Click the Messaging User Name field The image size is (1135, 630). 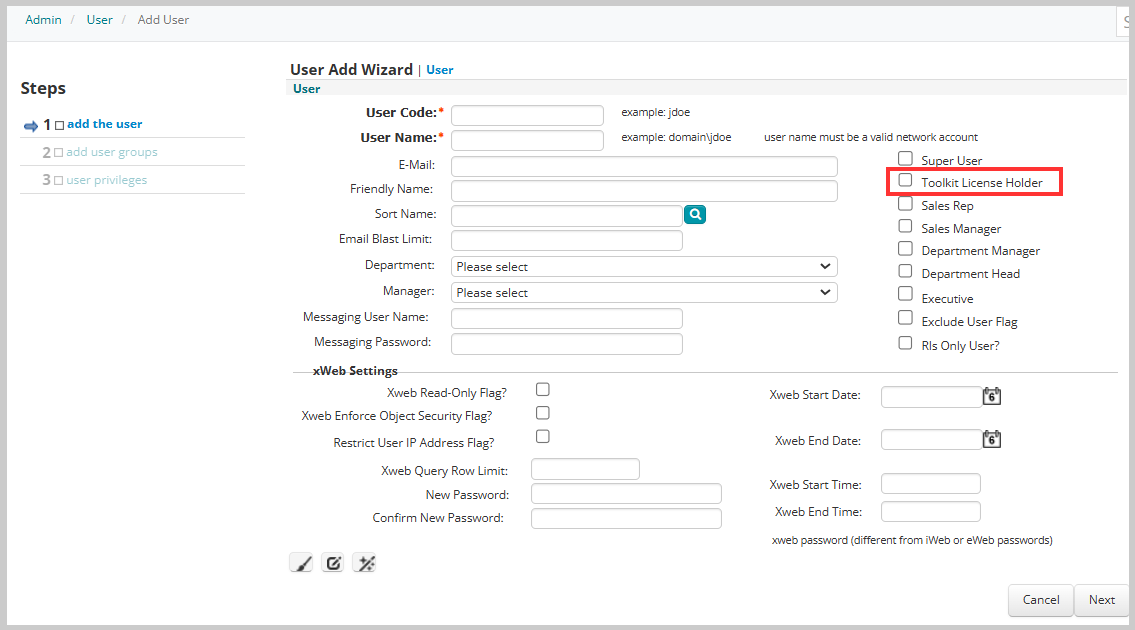pyautogui.click(x=567, y=319)
